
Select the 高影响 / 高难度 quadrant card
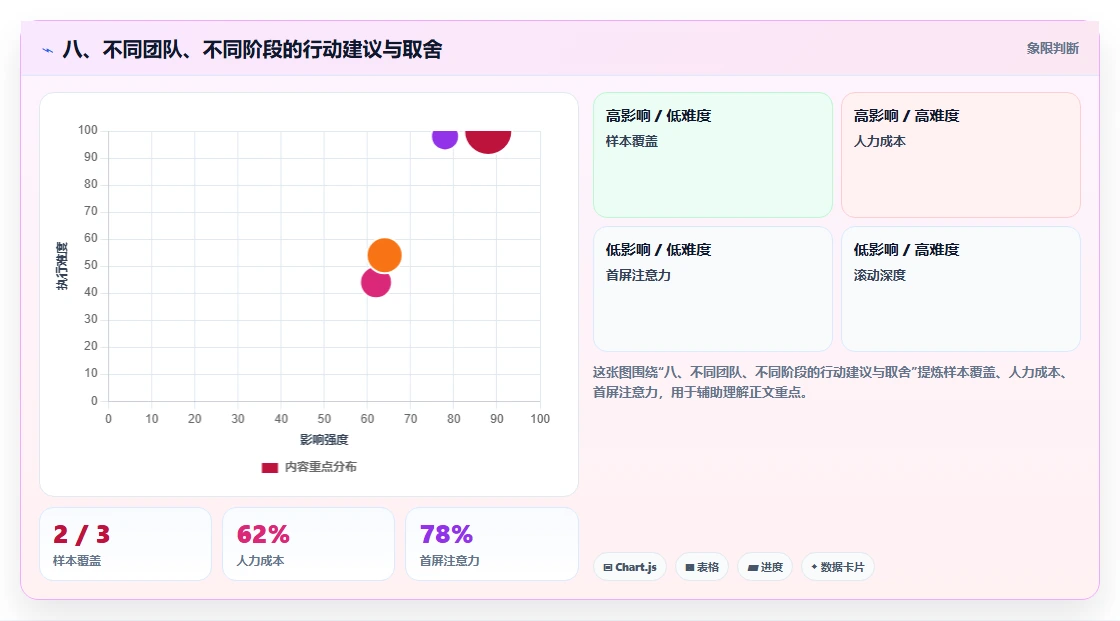pyautogui.click(x=961, y=154)
